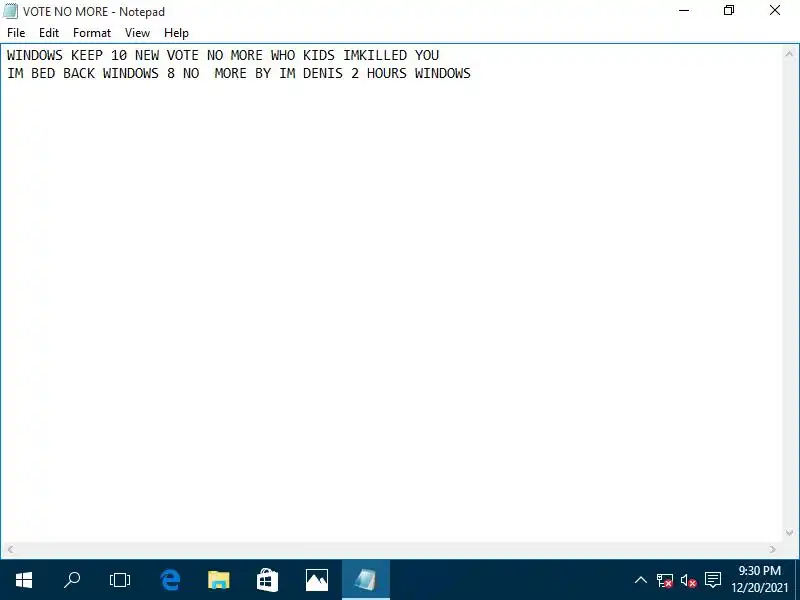Viewport: 800px width, 600px height.
Task: Click the horizontal scrollbar right arrow
Action: tap(772, 549)
